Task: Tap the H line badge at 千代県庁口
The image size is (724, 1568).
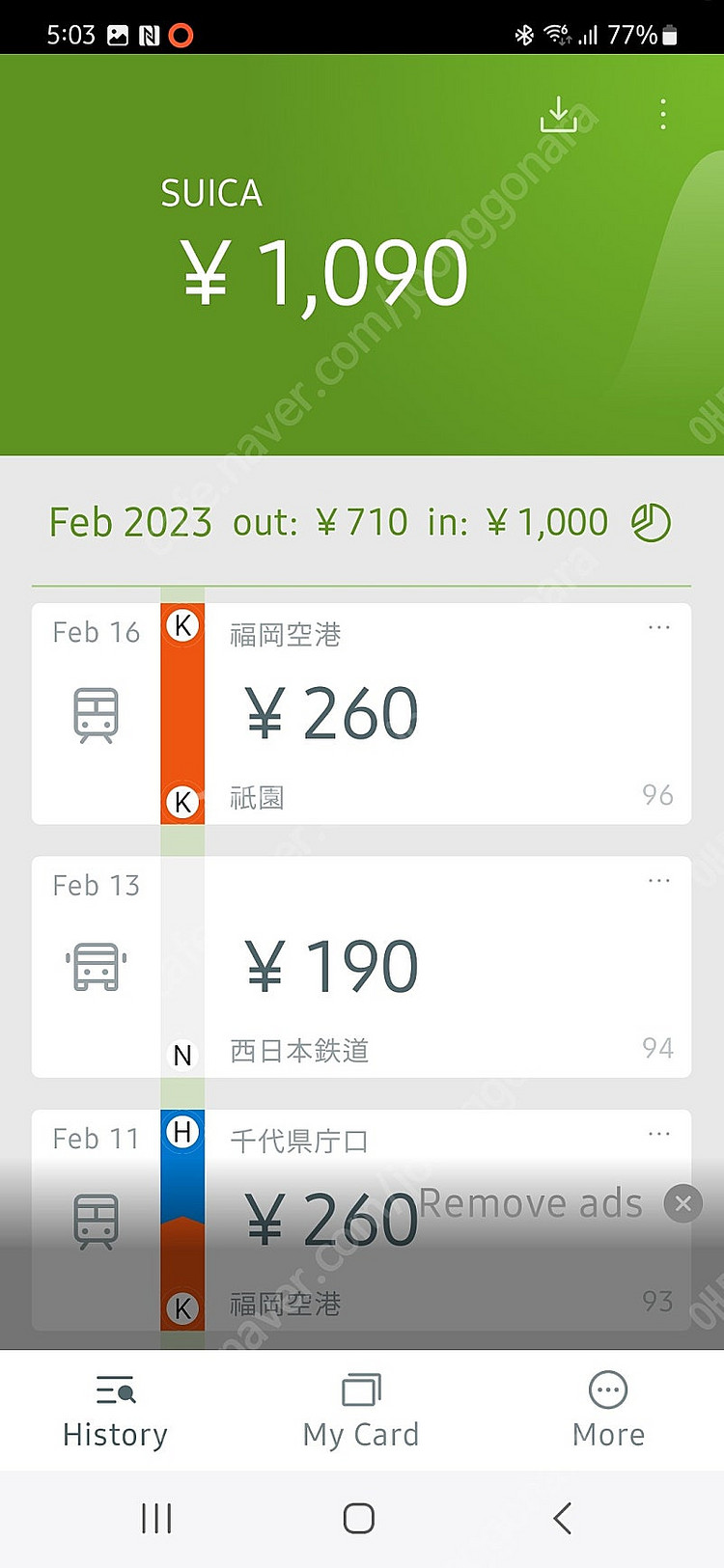Action: pos(182,1131)
